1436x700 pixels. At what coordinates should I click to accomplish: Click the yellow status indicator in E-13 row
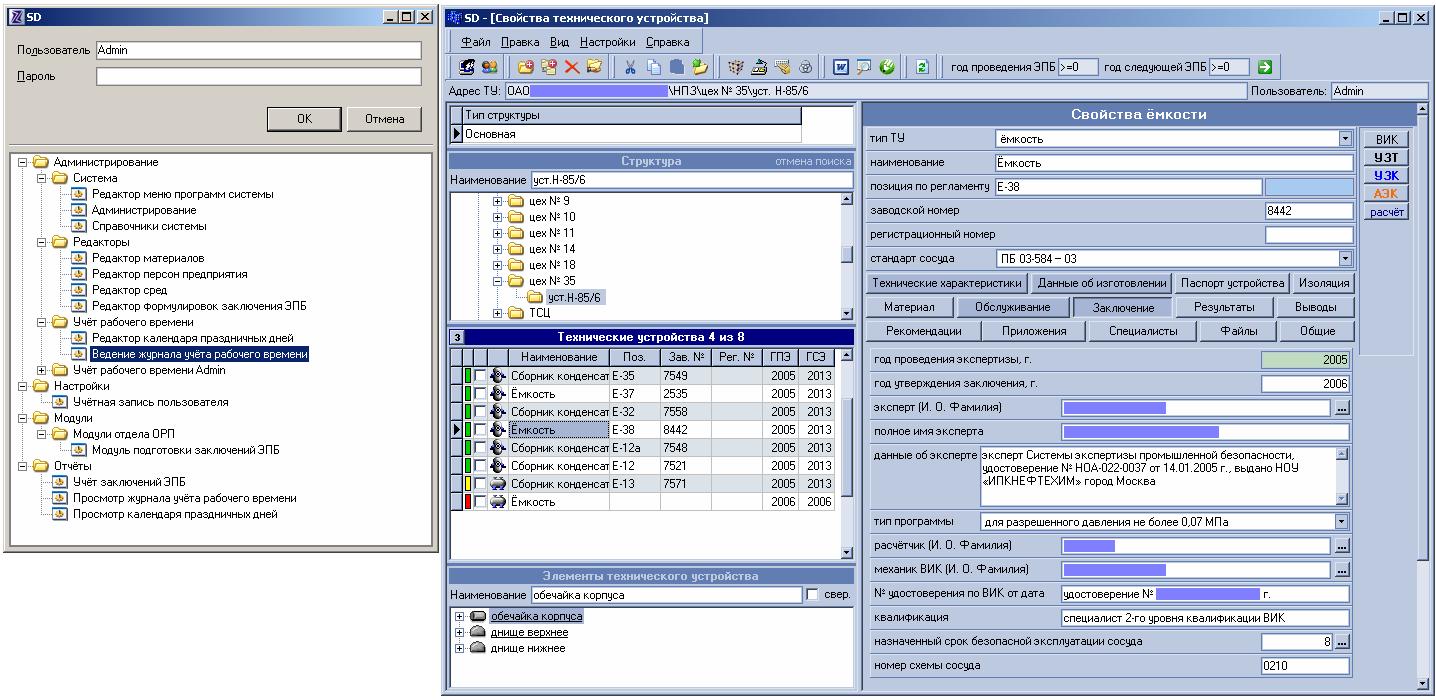tap(467, 483)
